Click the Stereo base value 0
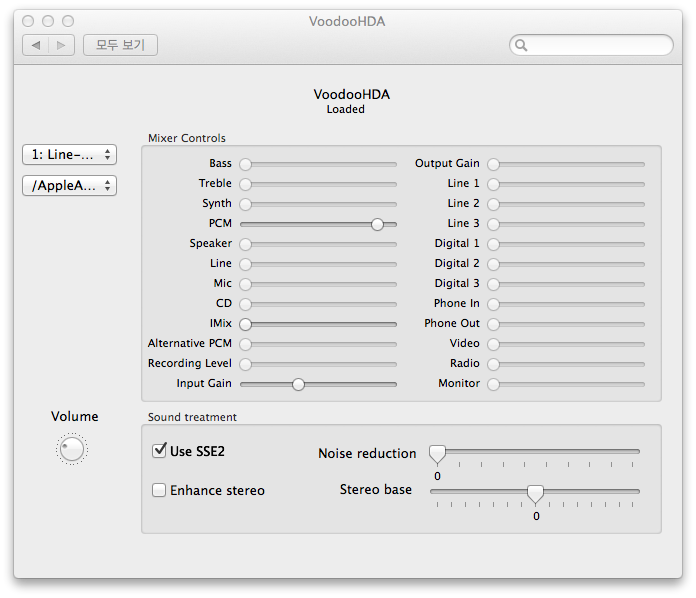696x598 pixels. (536, 516)
